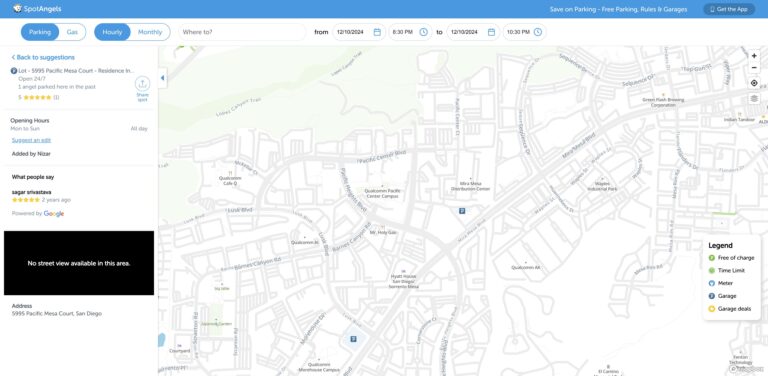Go Back to suggestions
This screenshot has height=376, width=768.
[43, 57]
